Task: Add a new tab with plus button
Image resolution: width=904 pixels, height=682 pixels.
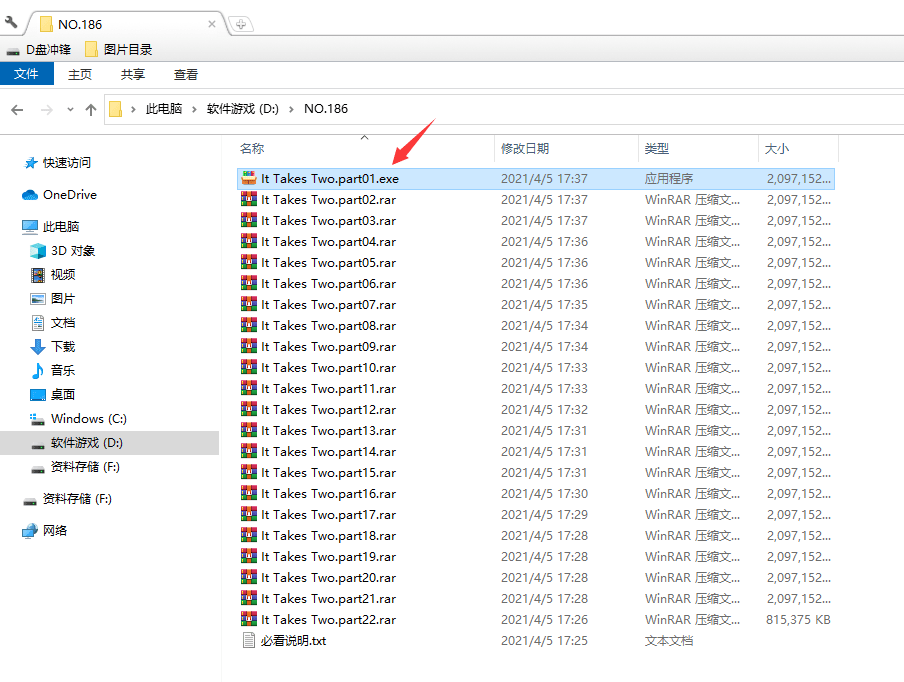Action: point(241,24)
